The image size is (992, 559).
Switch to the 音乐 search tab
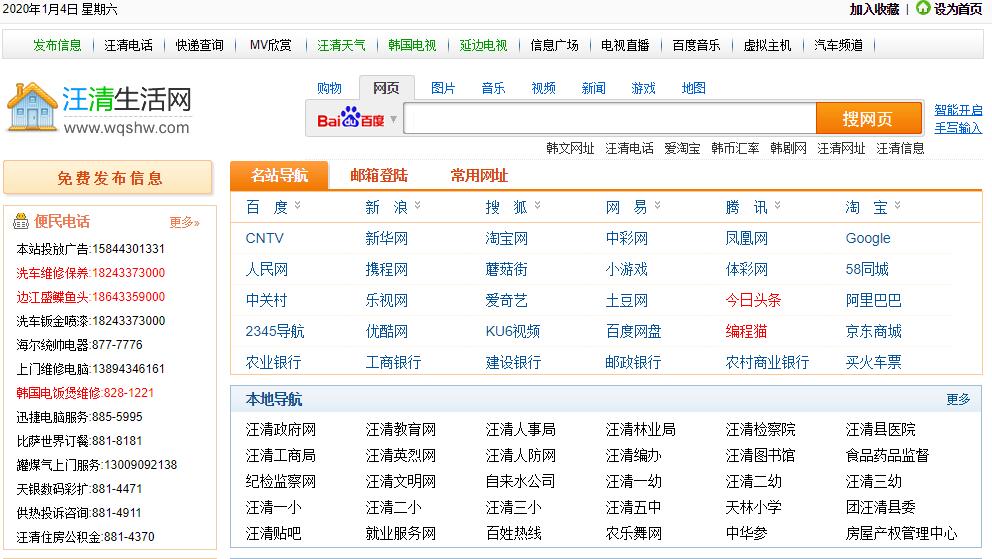[x=493, y=88]
